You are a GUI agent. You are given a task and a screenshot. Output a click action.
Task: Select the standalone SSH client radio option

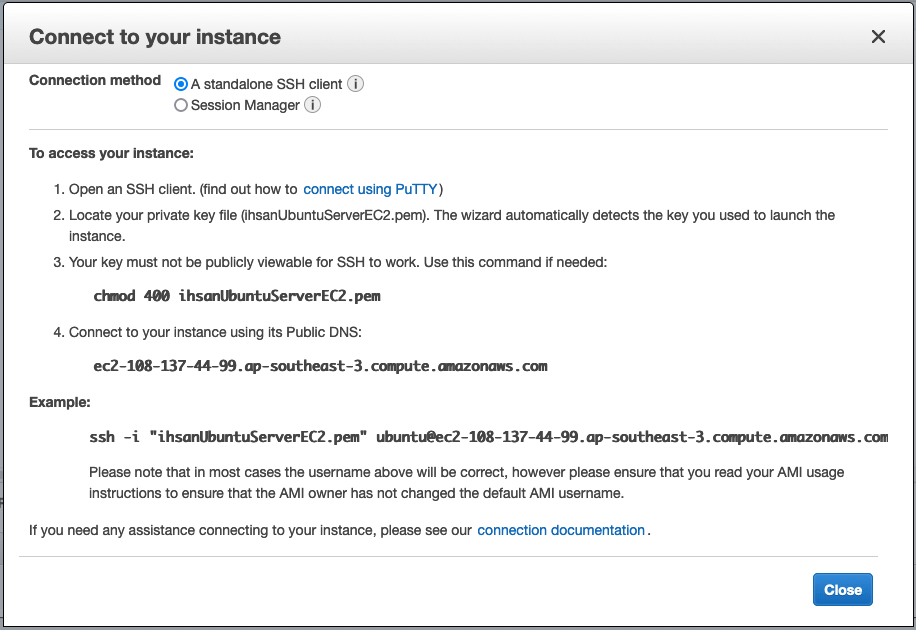coord(181,84)
